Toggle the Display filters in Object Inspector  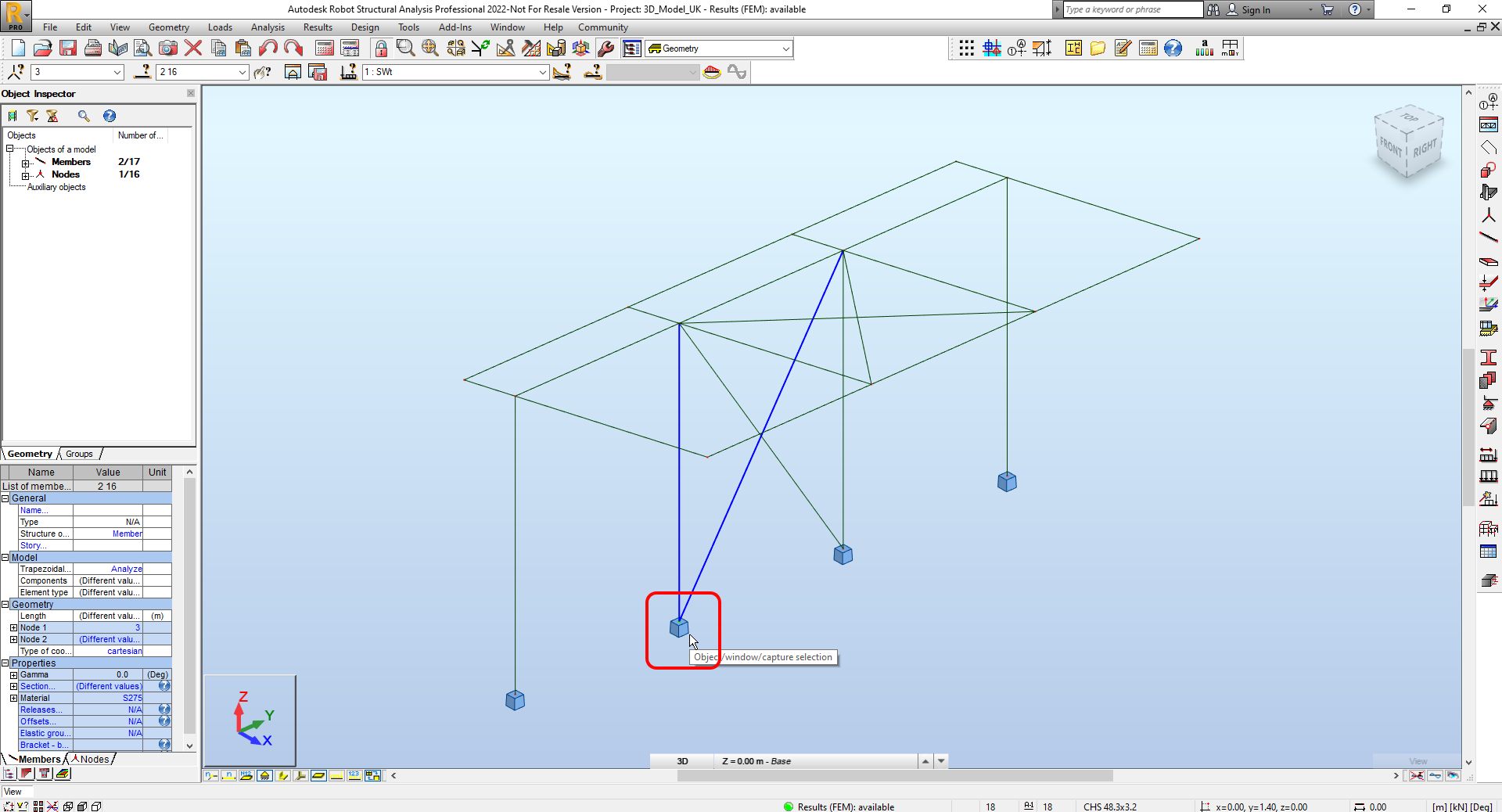tap(33, 116)
